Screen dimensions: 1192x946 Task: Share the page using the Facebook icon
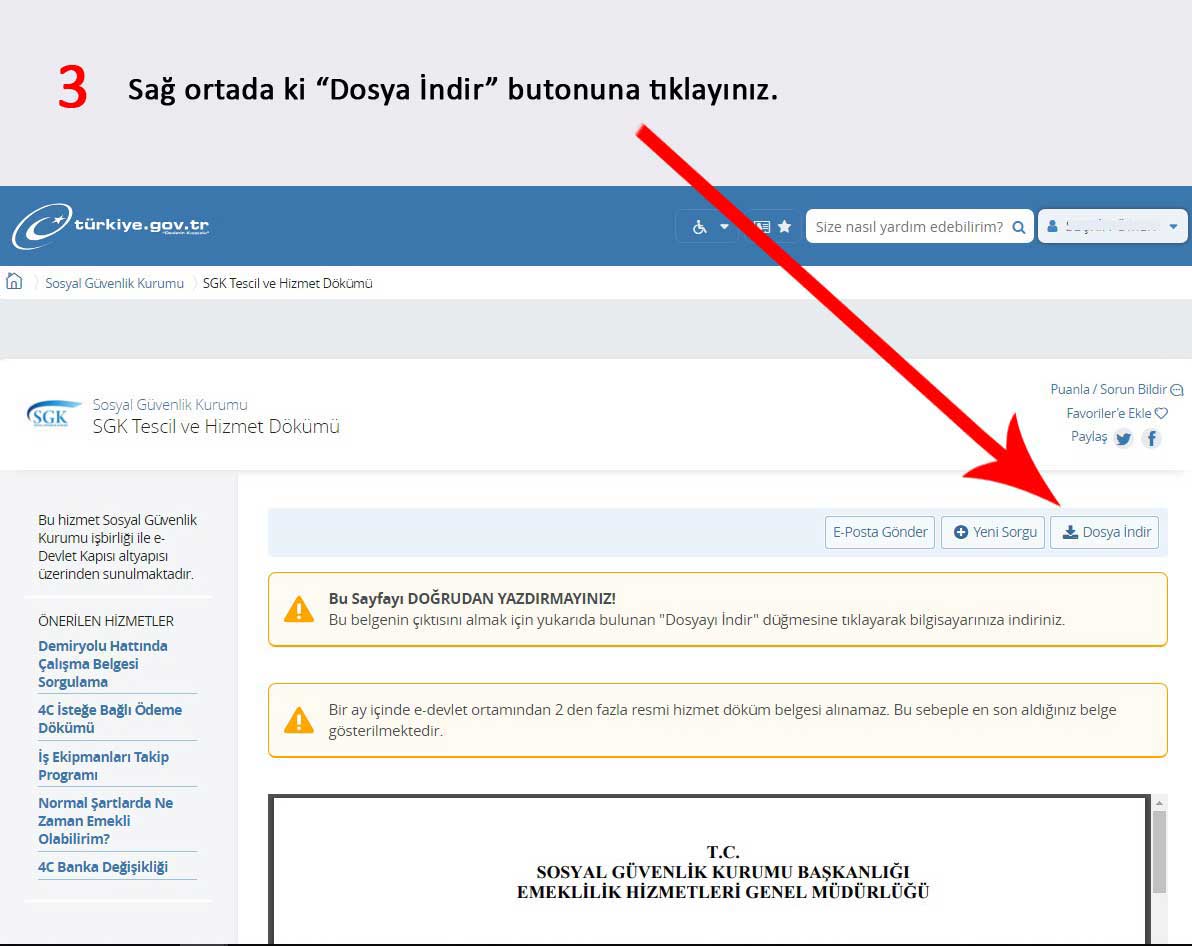[1152, 438]
